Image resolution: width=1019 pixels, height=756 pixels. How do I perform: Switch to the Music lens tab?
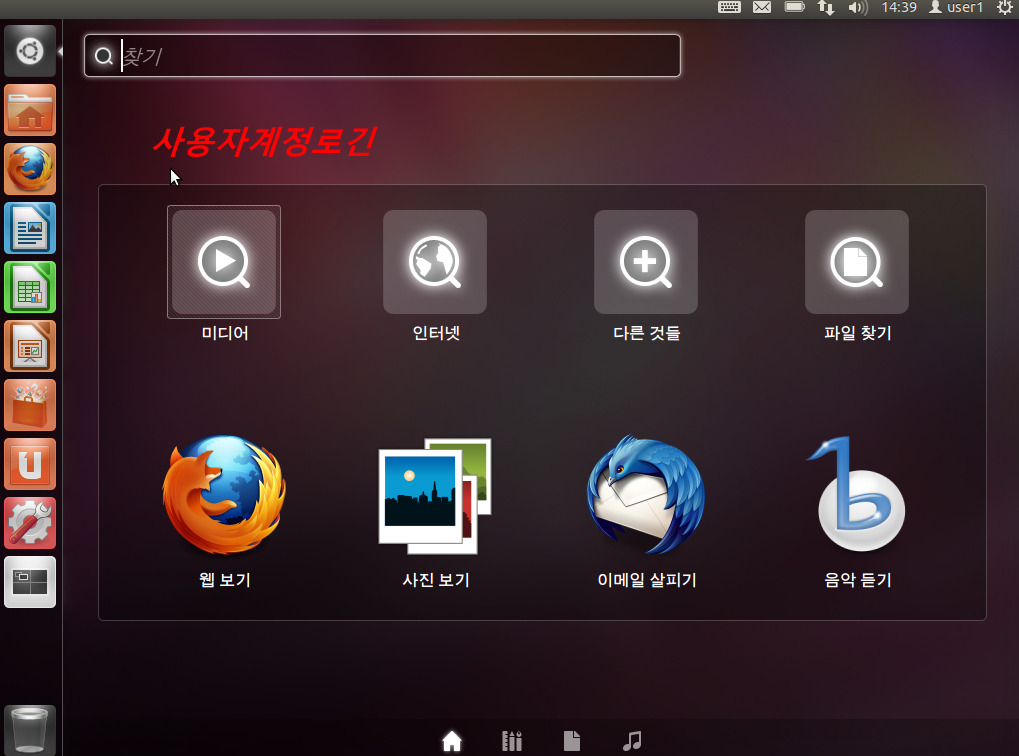(x=631, y=741)
